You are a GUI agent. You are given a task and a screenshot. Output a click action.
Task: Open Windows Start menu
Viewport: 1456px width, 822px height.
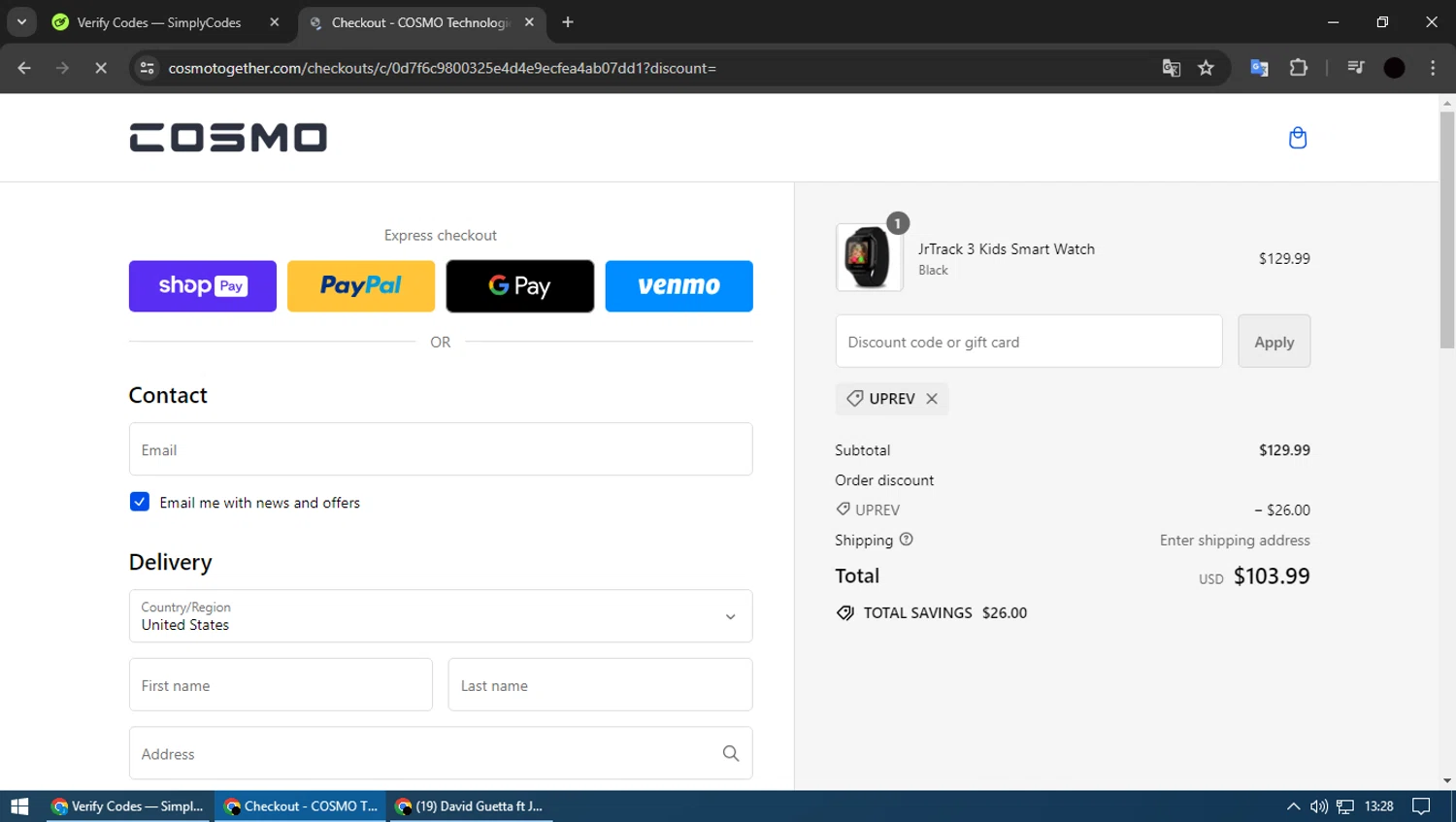point(19,806)
